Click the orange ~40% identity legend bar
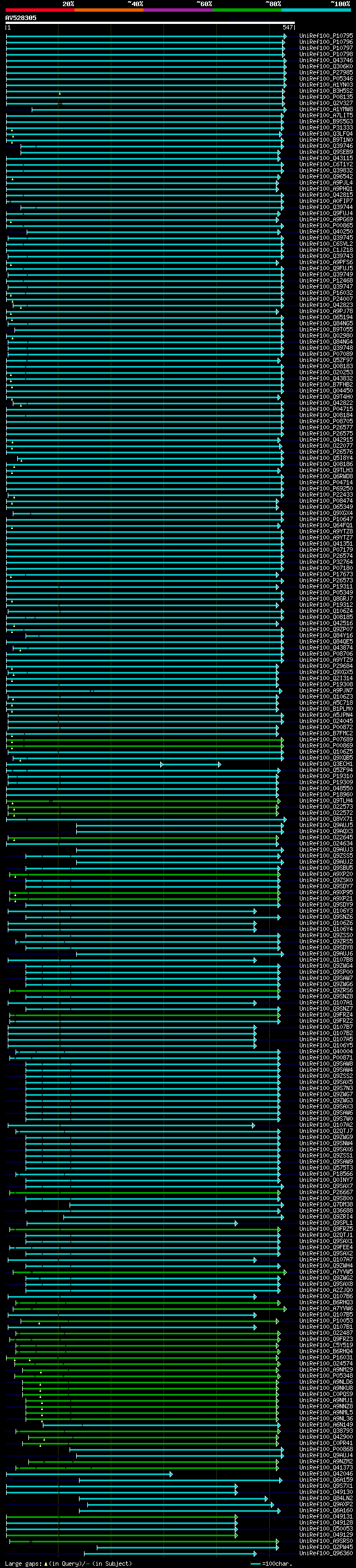The height and width of the screenshot is (1568, 356). [108, 10]
